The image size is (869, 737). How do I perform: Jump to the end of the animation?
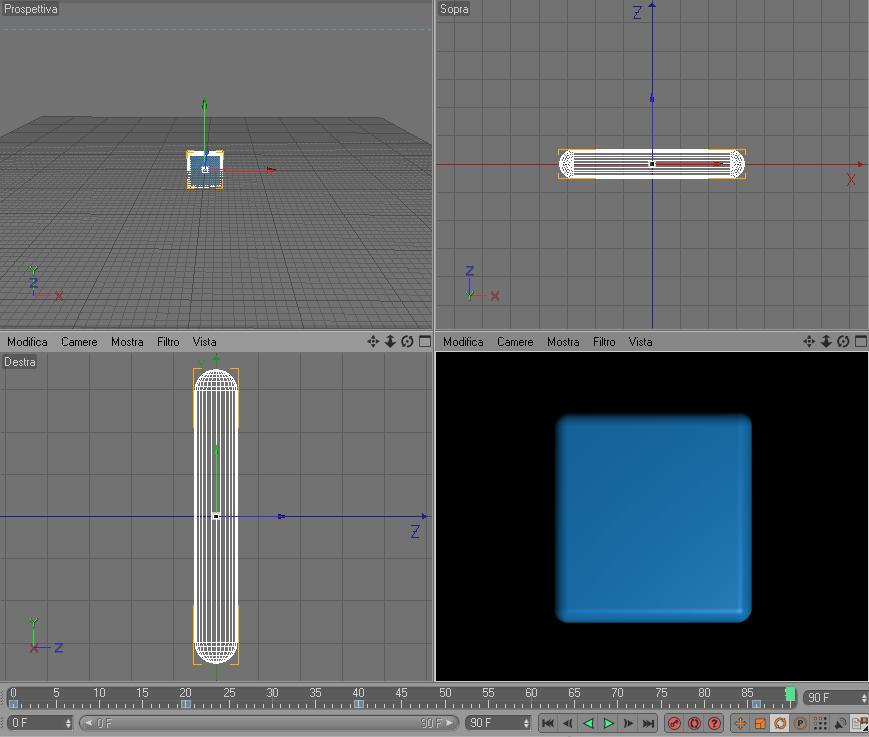648,723
